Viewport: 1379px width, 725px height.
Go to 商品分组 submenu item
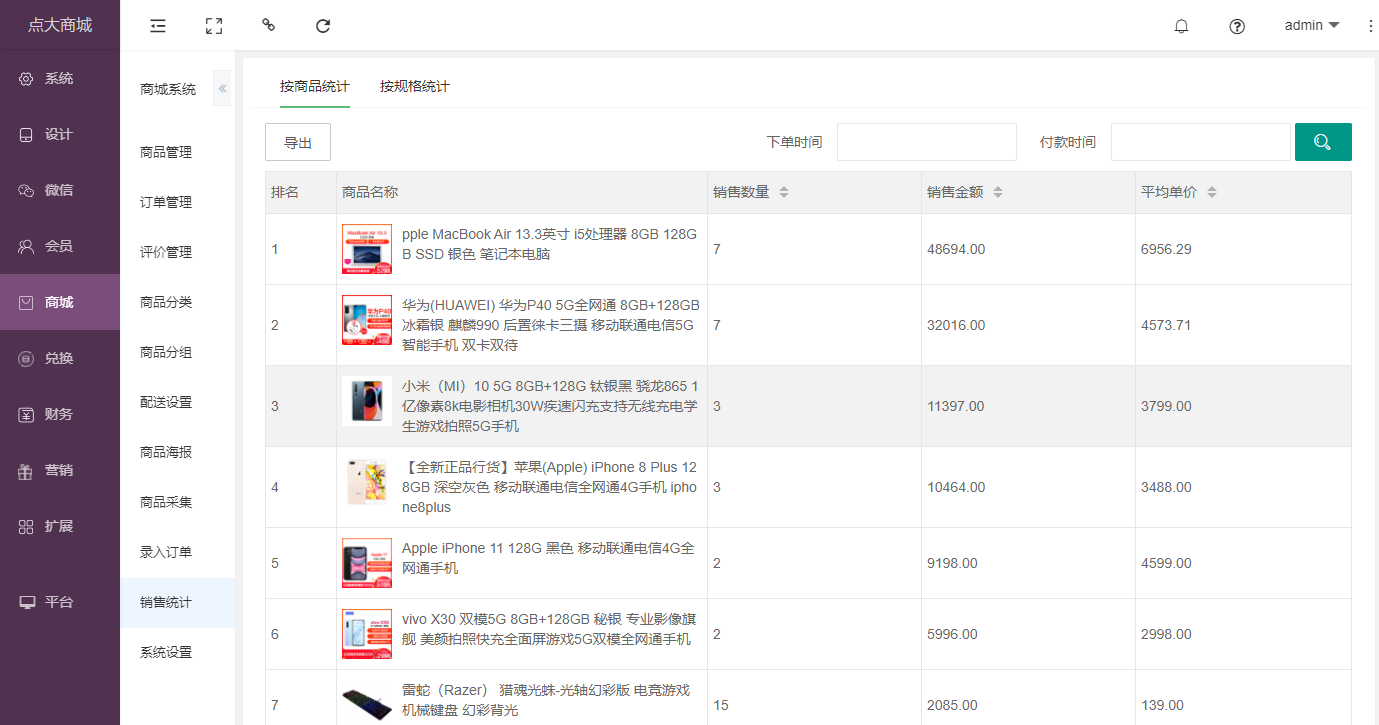click(x=178, y=352)
